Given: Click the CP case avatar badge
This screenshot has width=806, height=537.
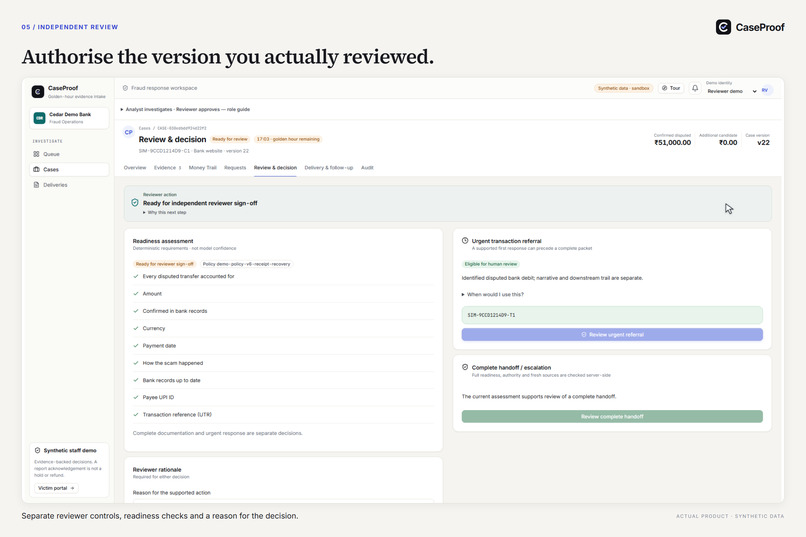Looking at the screenshot, I should [129, 132].
